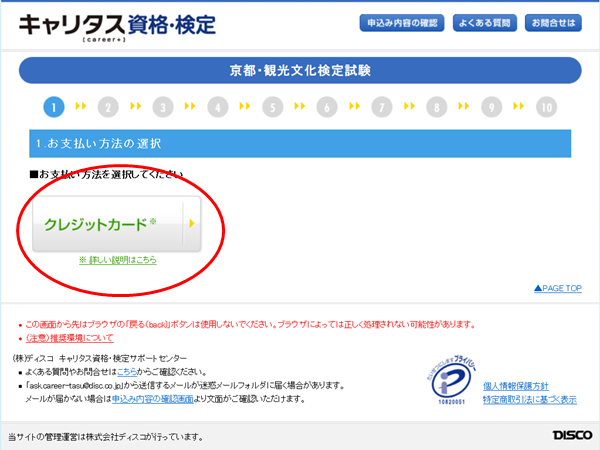
Task: Click the DISCO logo in footer
Action: click(572, 435)
